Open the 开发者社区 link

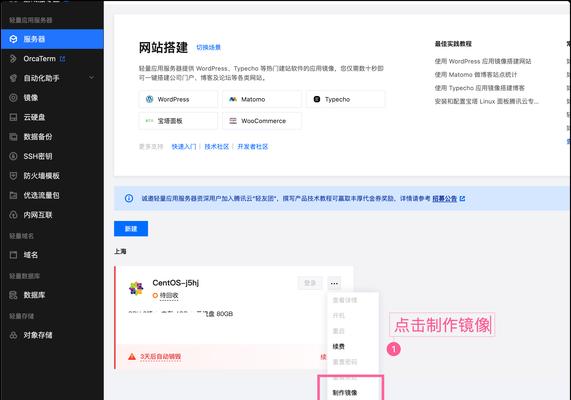(x=253, y=146)
